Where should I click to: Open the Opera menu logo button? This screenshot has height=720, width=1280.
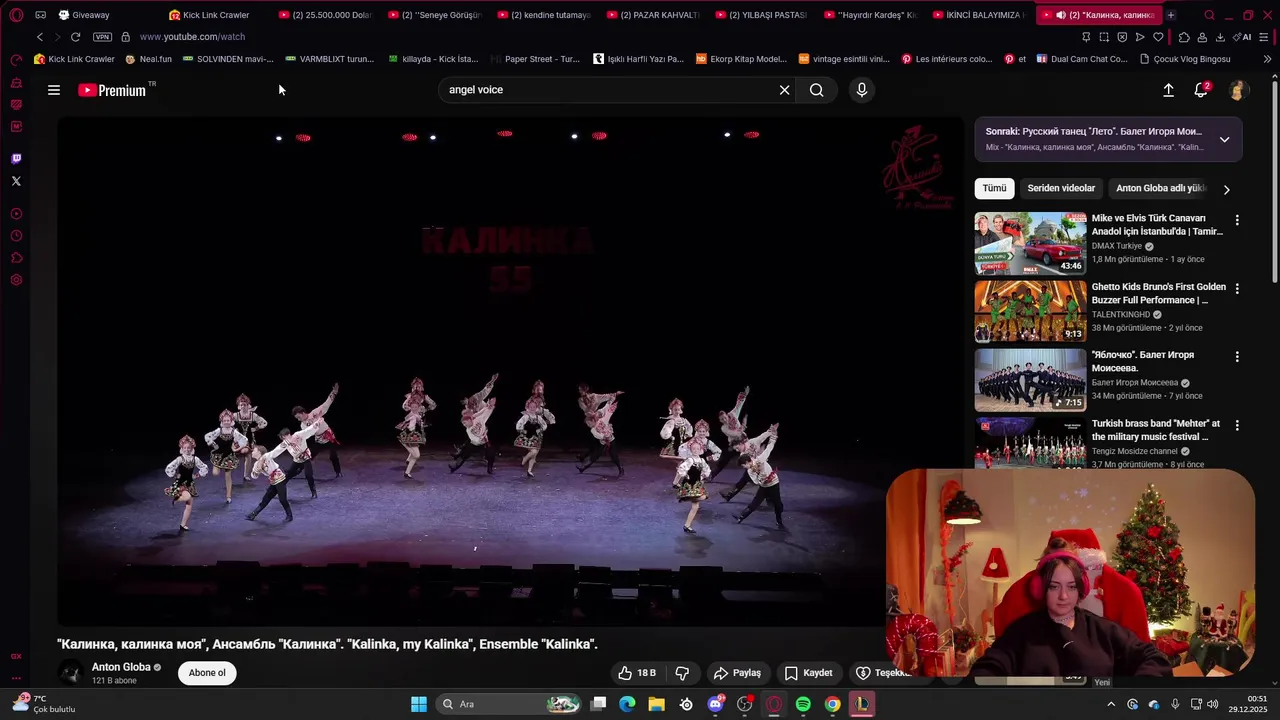tap(16, 15)
